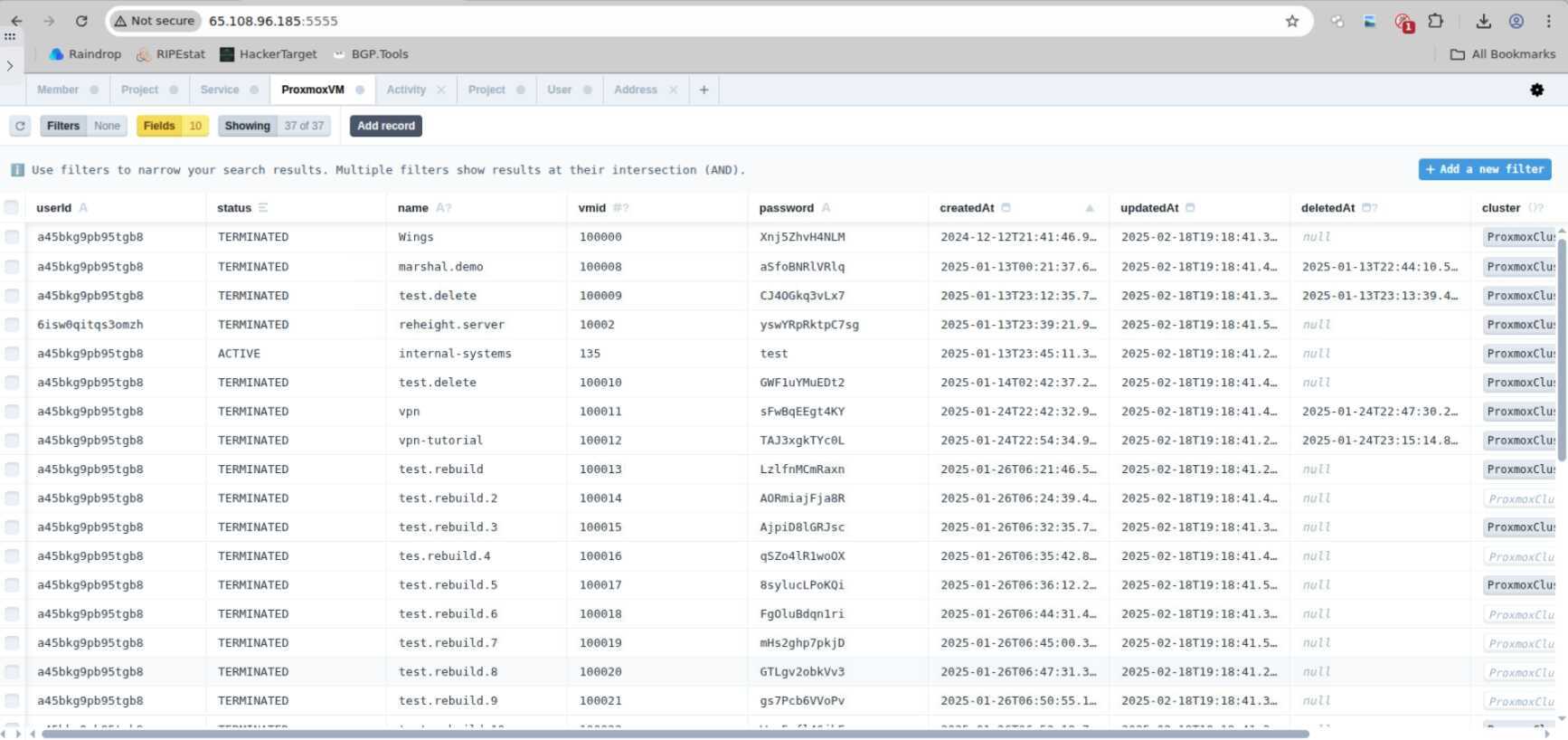Expand the Fields selector showing 10
Image resolution: width=1568 pixels, height=740 pixels.
coord(172,126)
